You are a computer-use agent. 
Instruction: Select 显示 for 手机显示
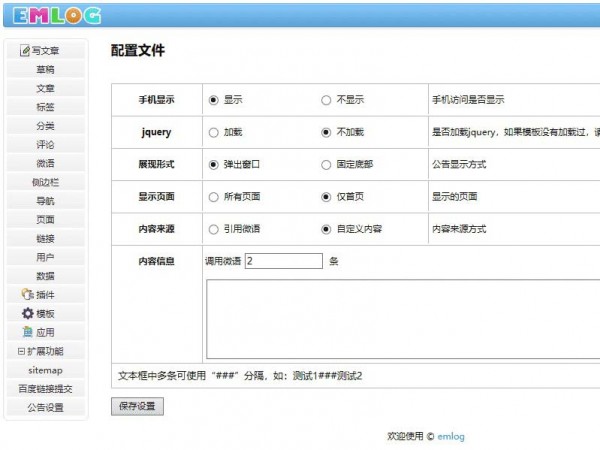click(214, 100)
